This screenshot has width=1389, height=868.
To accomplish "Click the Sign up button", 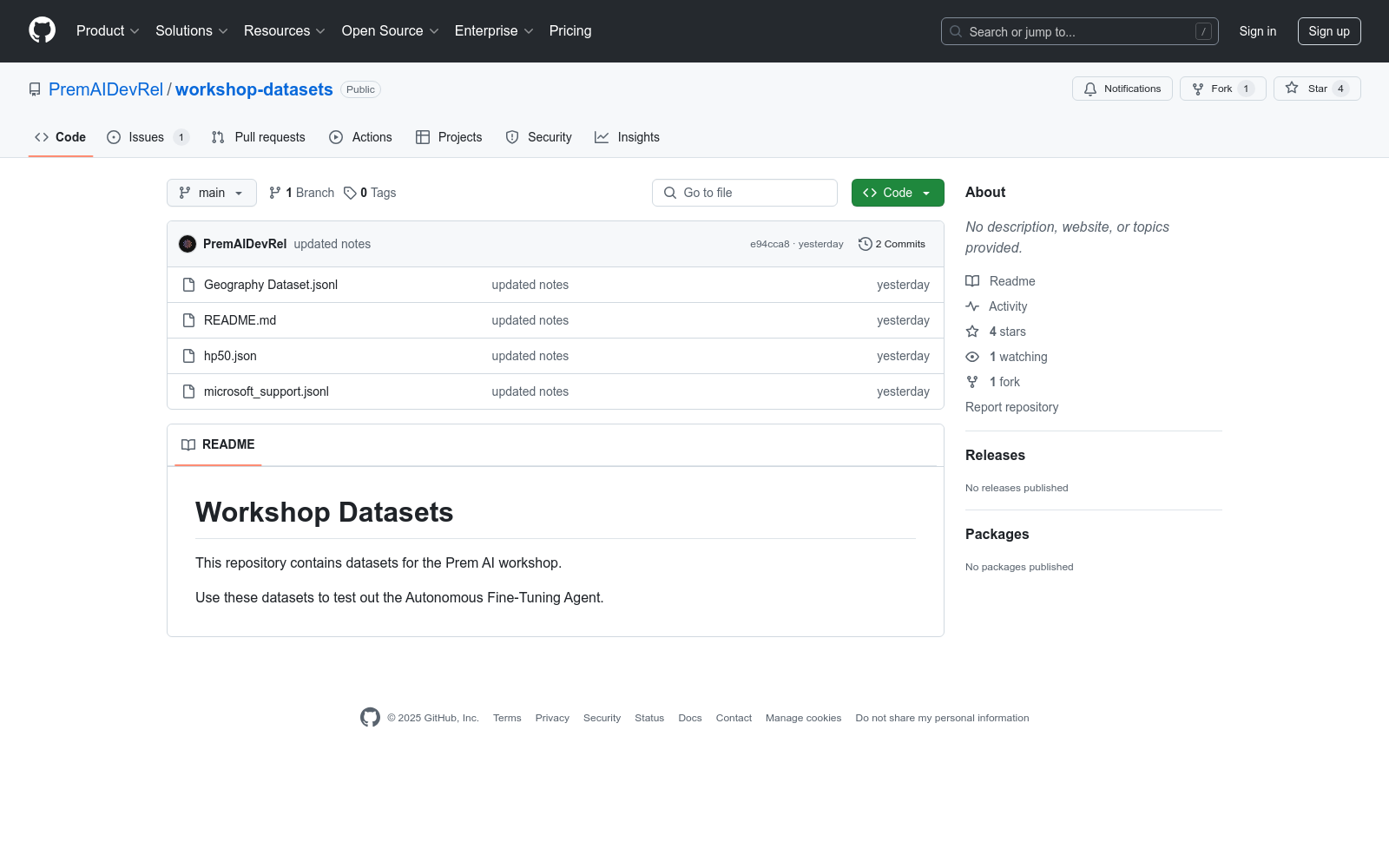I will (1329, 31).
